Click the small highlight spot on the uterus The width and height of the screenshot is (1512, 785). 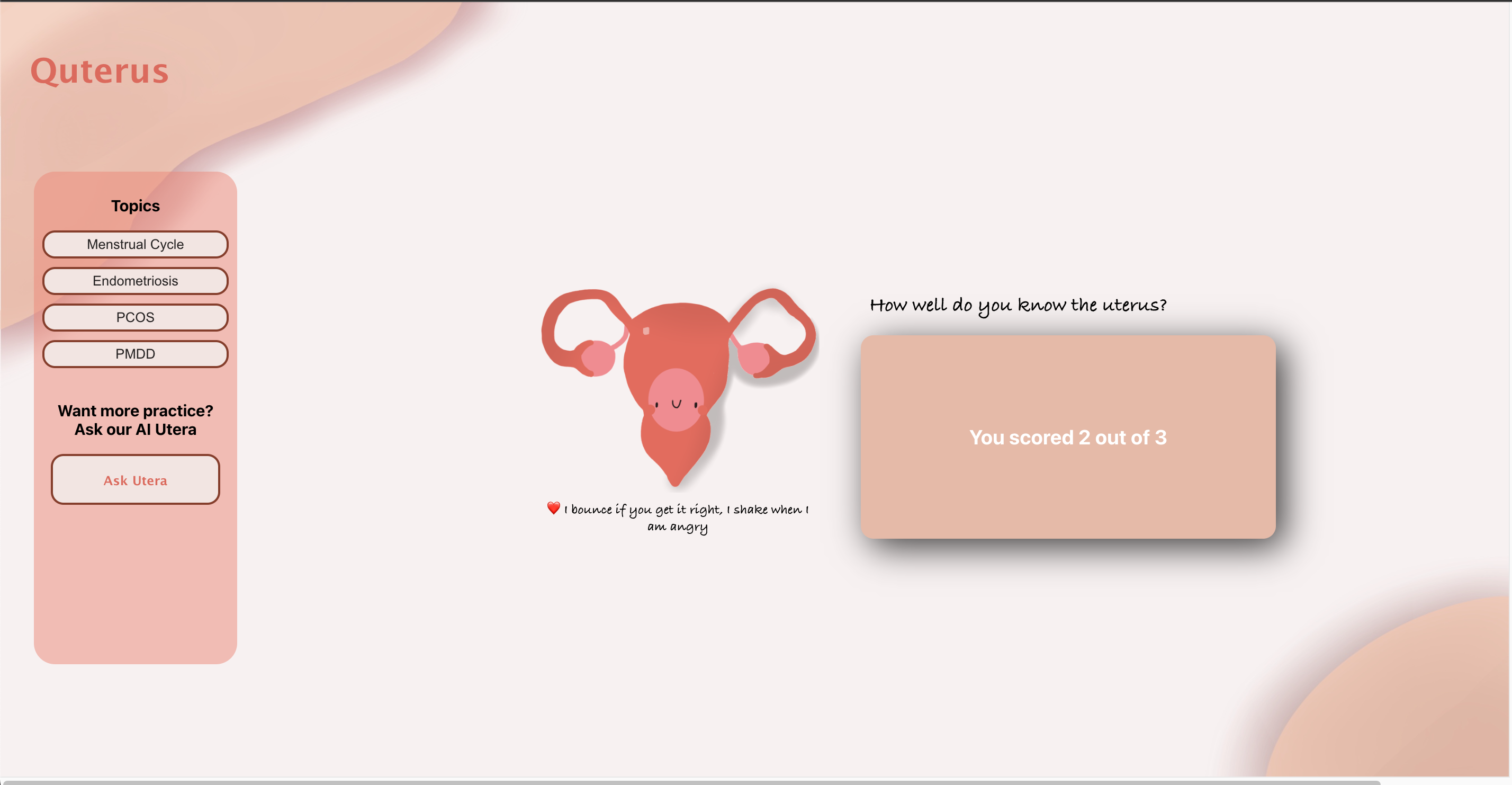point(646,331)
